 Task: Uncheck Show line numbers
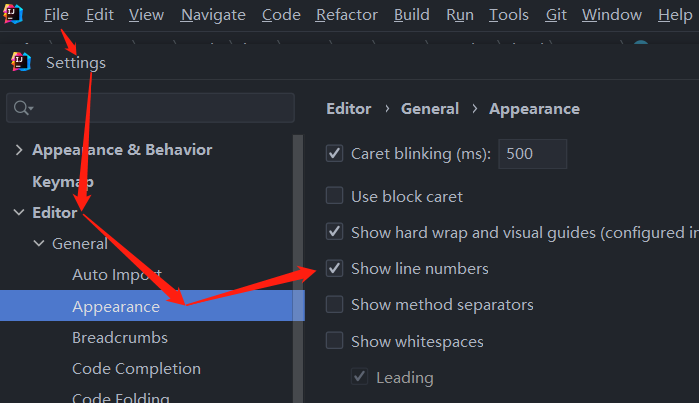(335, 268)
